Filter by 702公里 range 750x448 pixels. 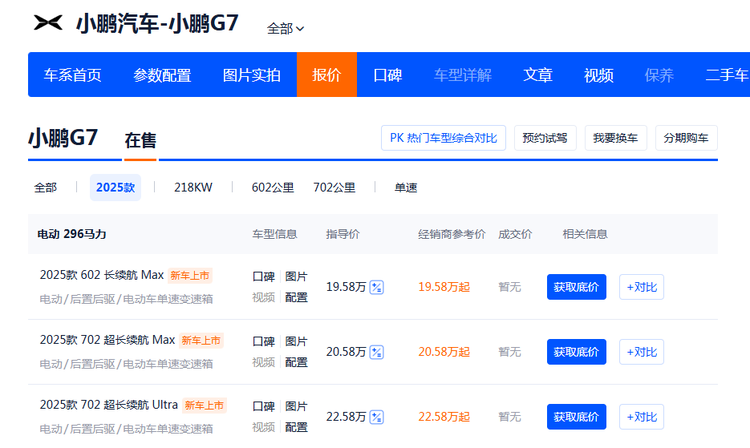[x=334, y=187]
